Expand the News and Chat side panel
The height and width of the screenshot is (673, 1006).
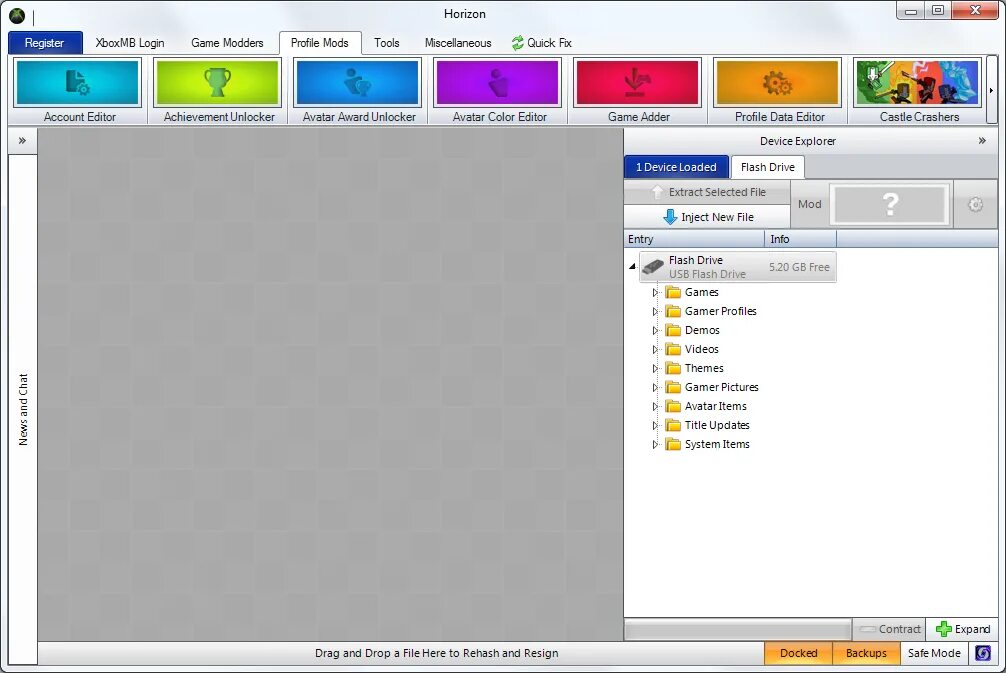click(22, 141)
